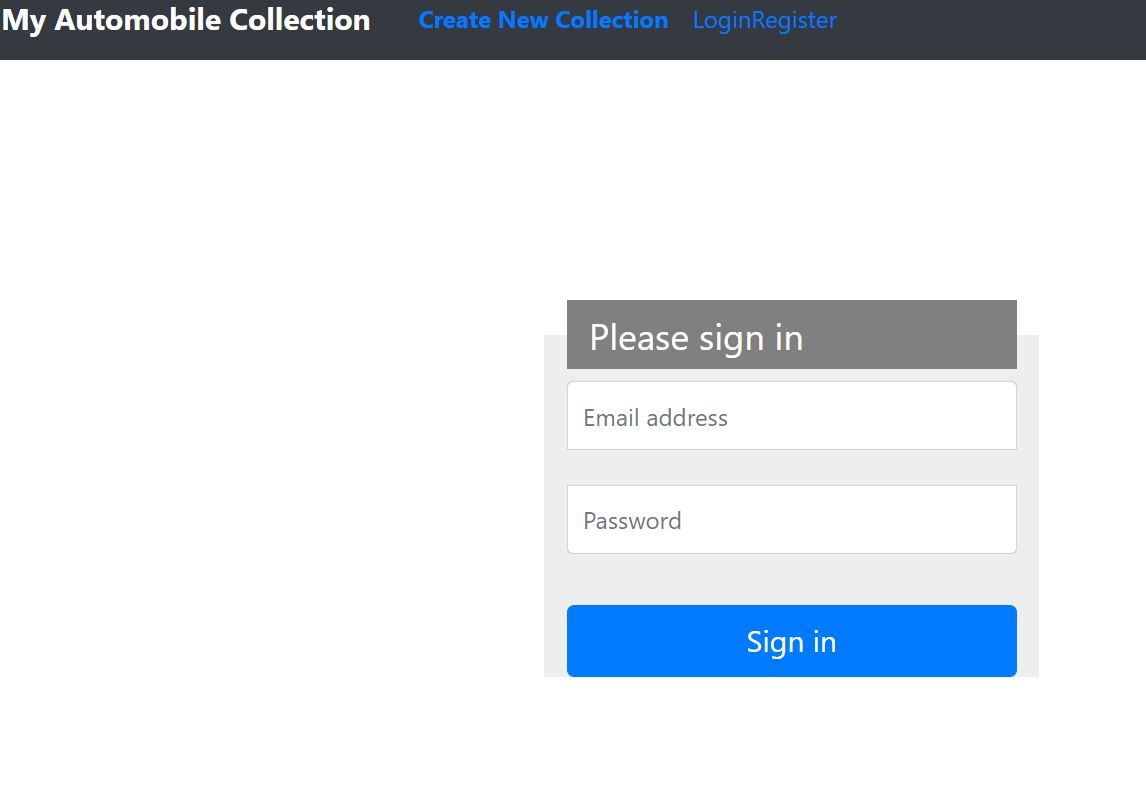Click the My Automobile Collection brand title
1146x794 pixels.
(186, 20)
